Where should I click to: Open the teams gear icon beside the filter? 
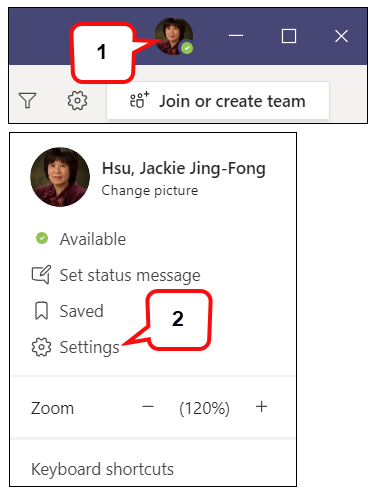click(77, 100)
